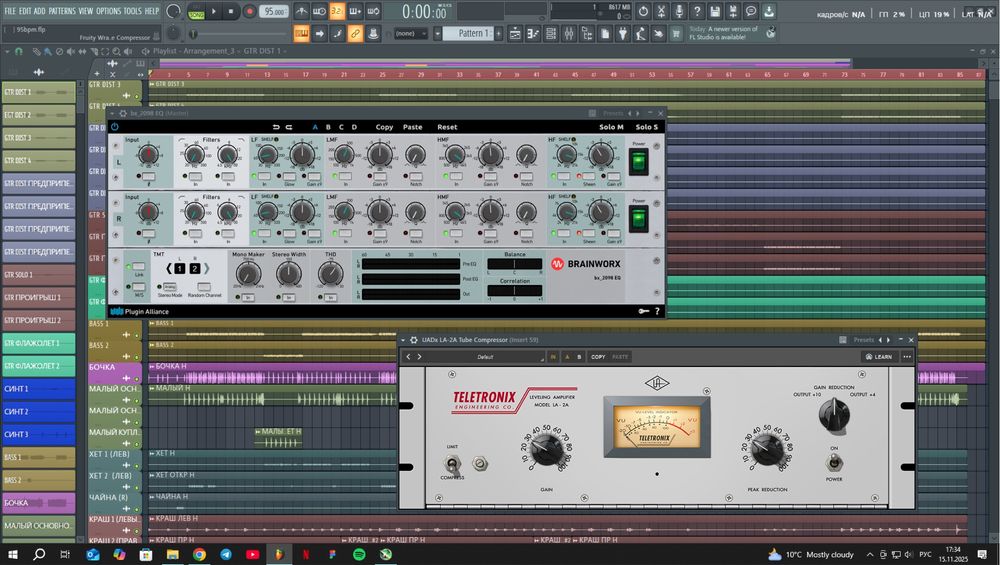The width and height of the screenshot is (1000, 565).
Task: Open the PATTERNS menu
Action: (62, 11)
